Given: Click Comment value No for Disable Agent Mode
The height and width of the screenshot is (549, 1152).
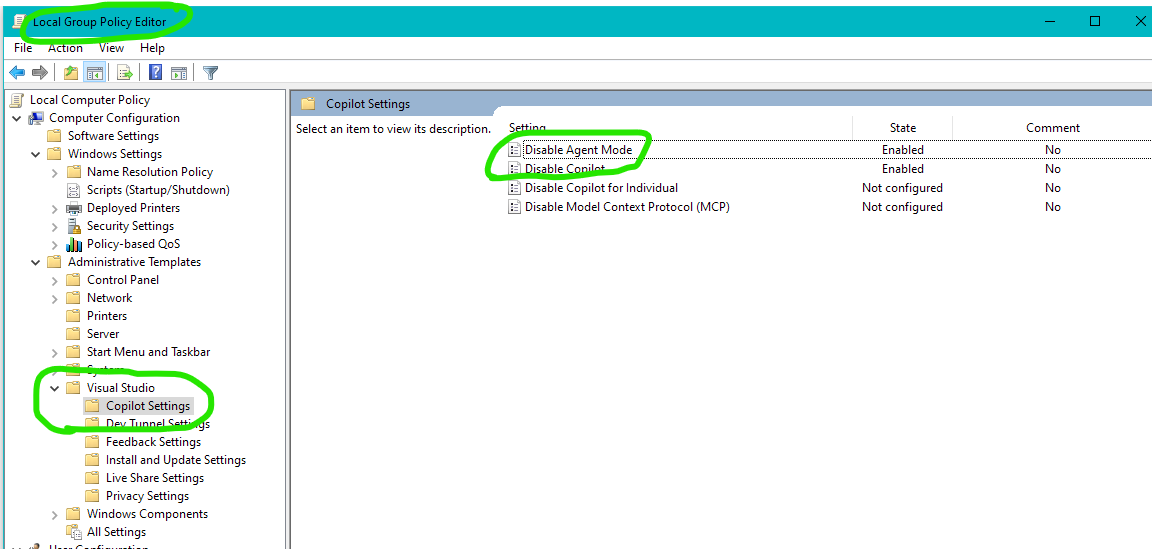Looking at the screenshot, I should pos(1053,150).
